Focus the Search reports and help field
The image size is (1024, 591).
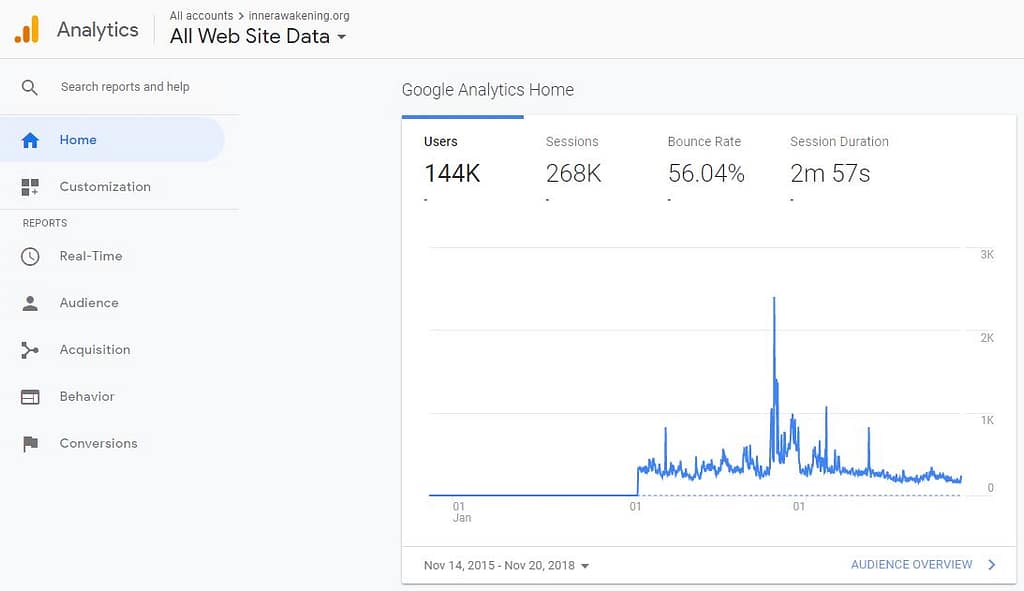tap(125, 87)
